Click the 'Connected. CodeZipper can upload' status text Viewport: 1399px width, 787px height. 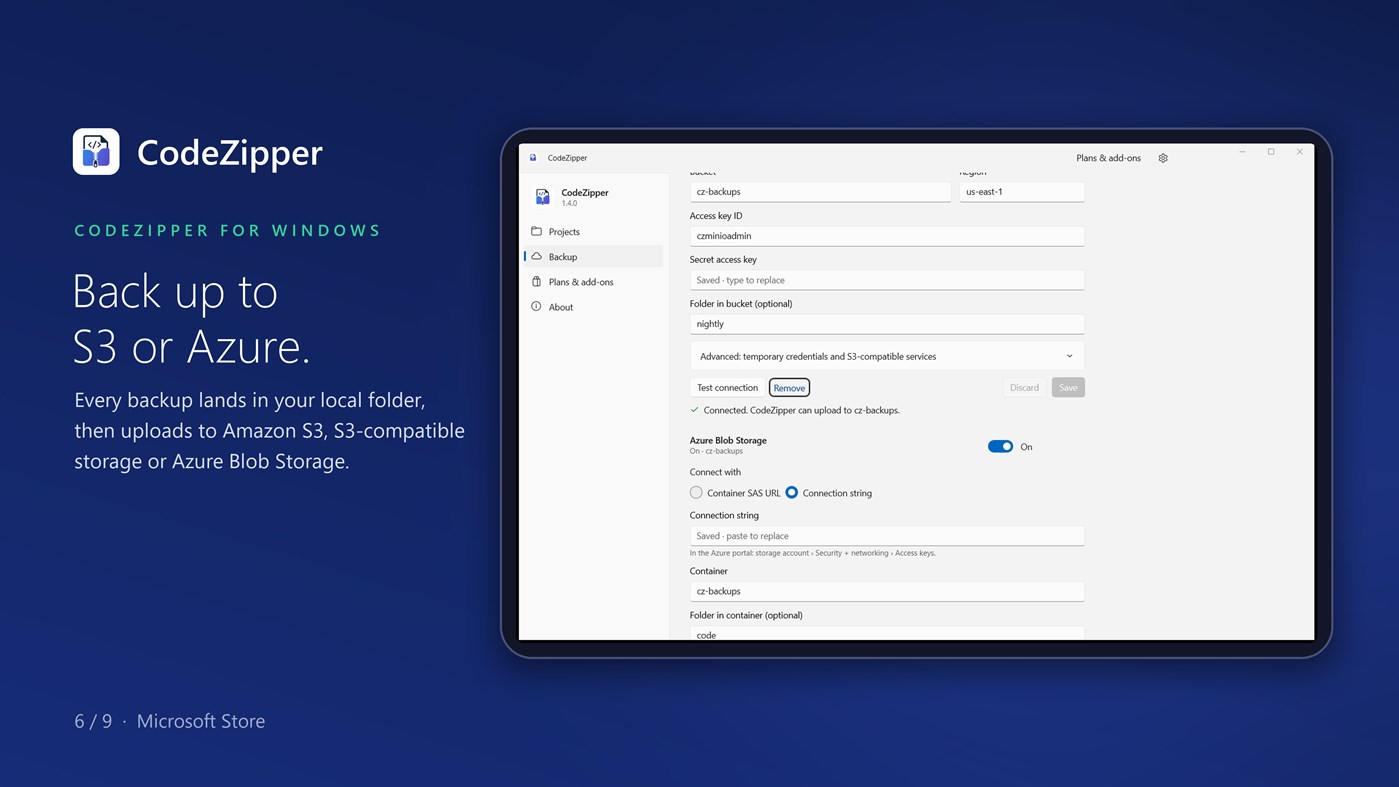pos(801,410)
